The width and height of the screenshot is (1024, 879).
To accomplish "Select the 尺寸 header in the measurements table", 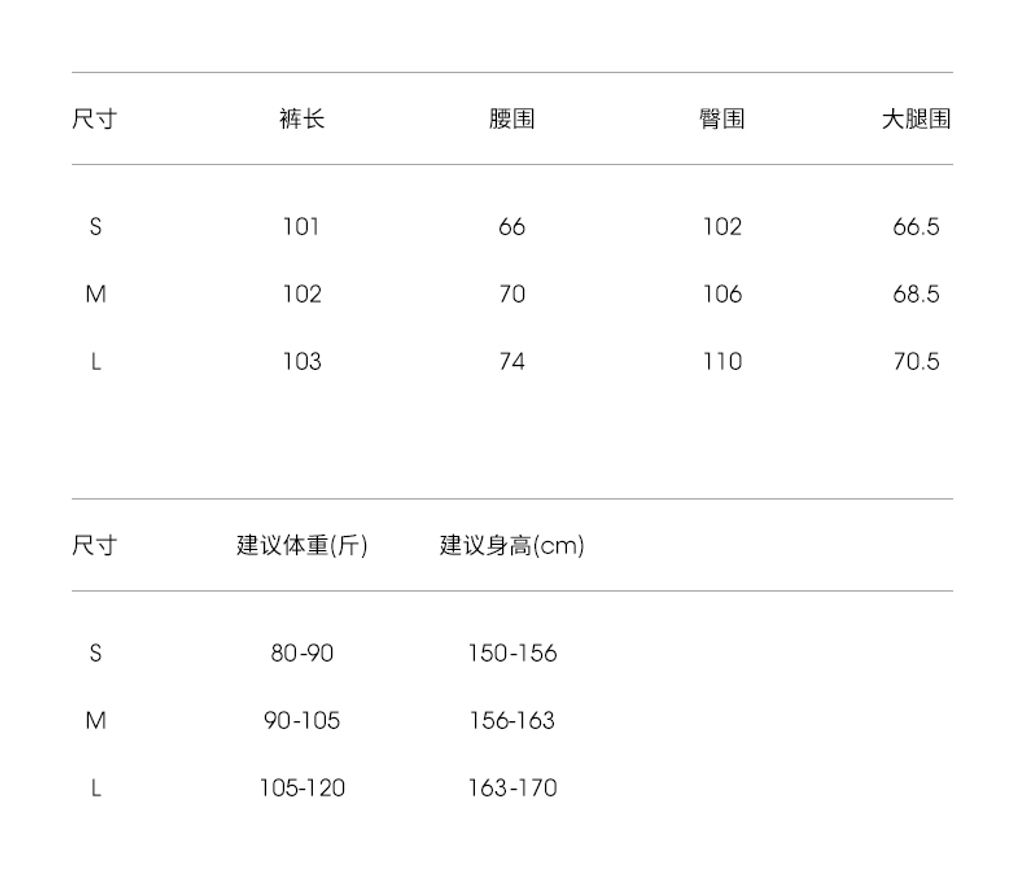I will (94, 119).
